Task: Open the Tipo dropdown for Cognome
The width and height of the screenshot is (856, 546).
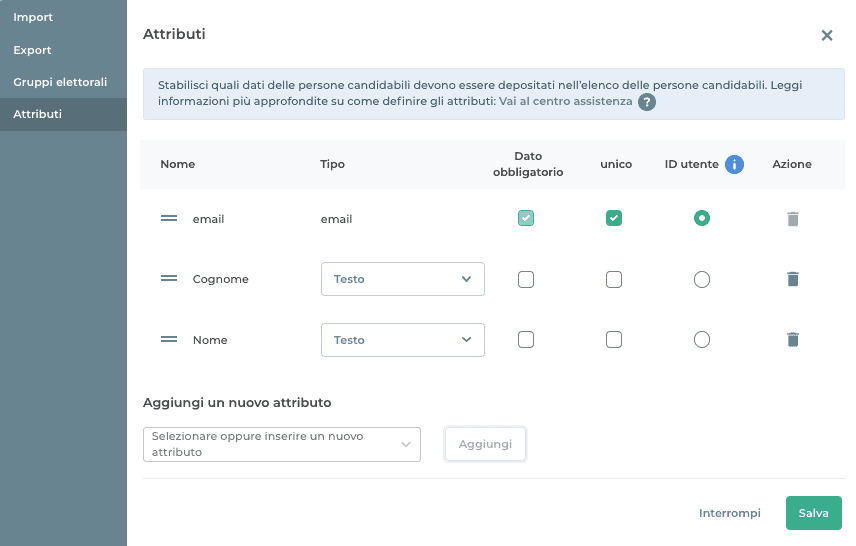Action: (402, 279)
